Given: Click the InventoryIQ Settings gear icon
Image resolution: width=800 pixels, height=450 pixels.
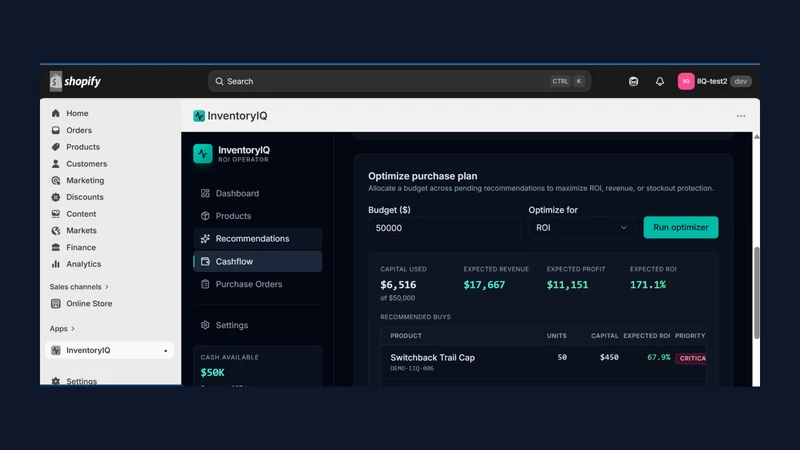Looking at the screenshot, I should click(x=205, y=325).
